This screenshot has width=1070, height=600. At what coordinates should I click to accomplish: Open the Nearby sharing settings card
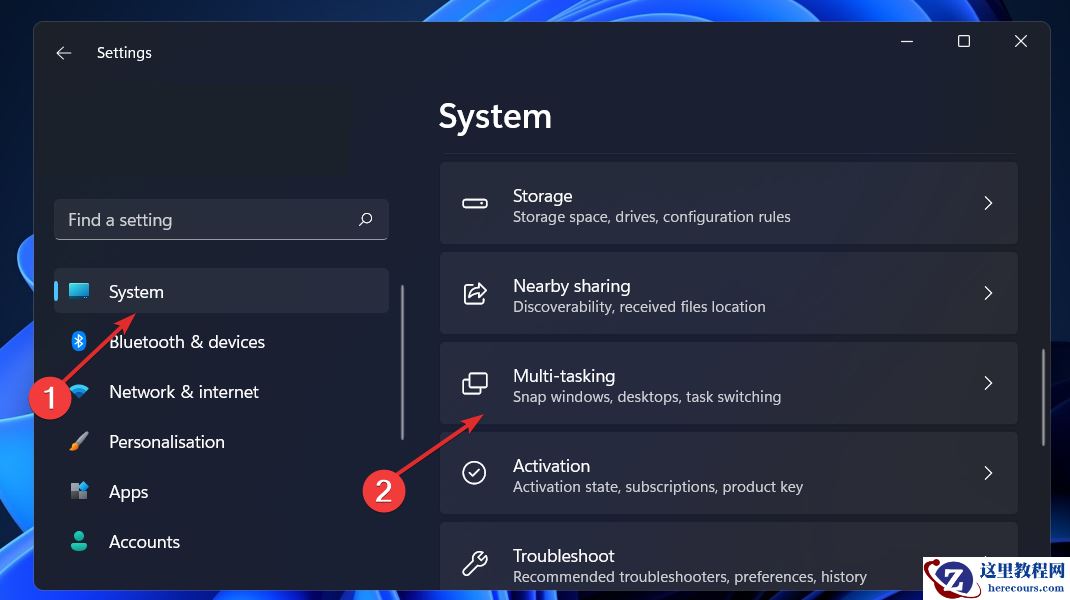pyautogui.click(x=729, y=293)
